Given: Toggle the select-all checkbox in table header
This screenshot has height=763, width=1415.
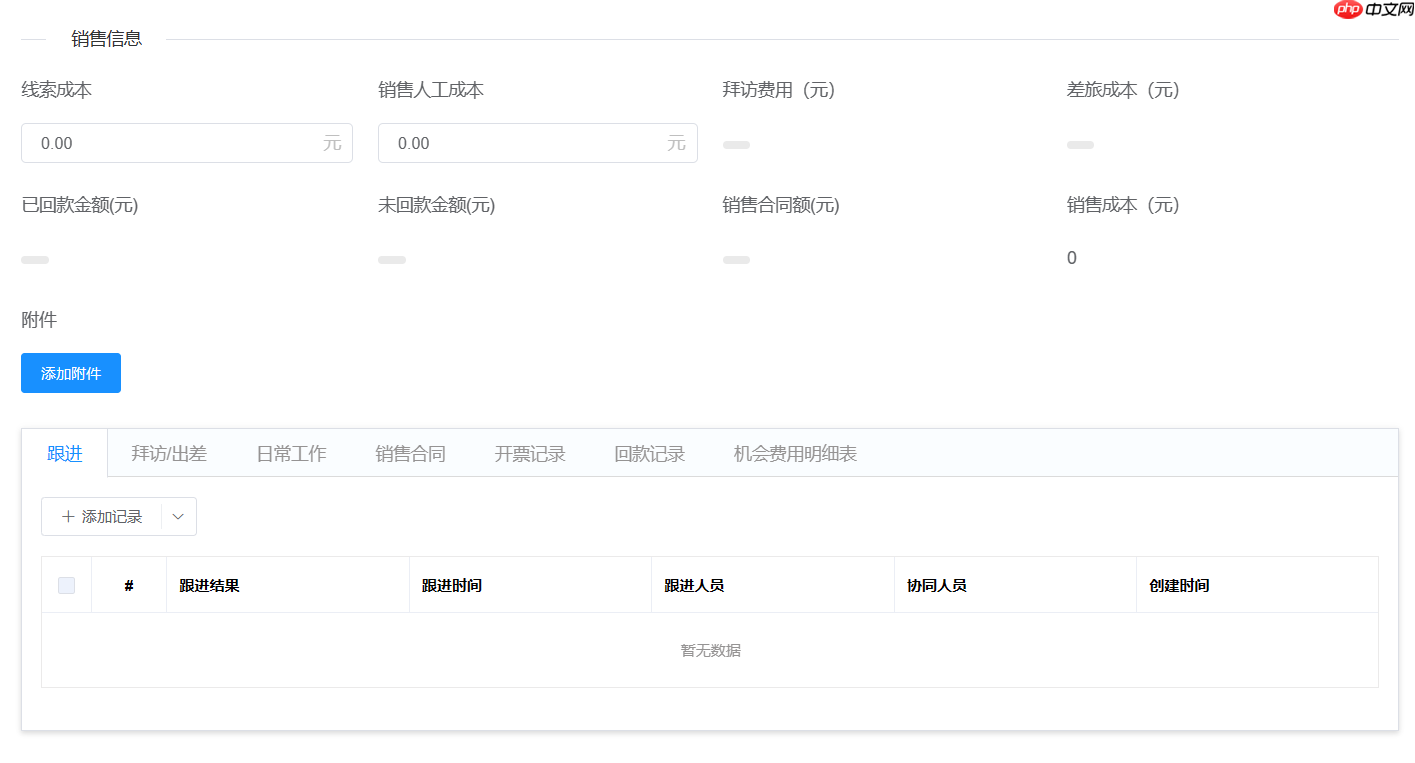Looking at the screenshot, I should (x=66, y=585).
